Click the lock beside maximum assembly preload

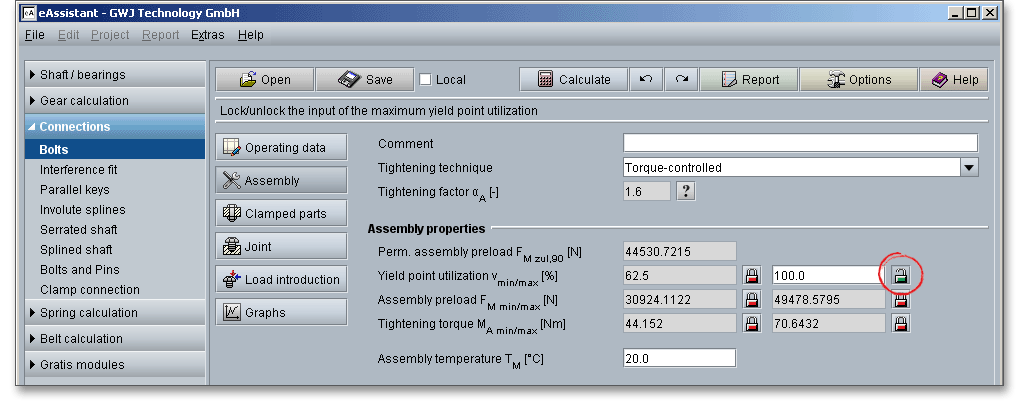900,299
